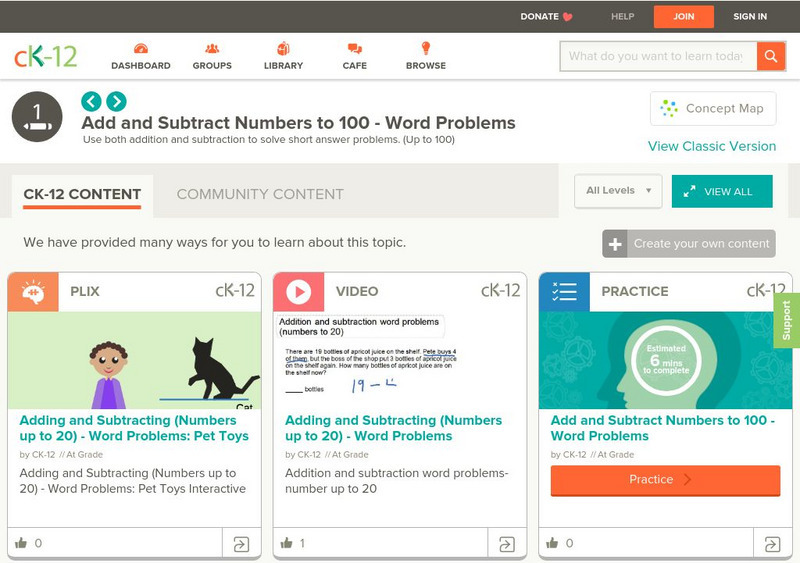Click the search input field
800x563 pixels.
[x=658, y=56]
